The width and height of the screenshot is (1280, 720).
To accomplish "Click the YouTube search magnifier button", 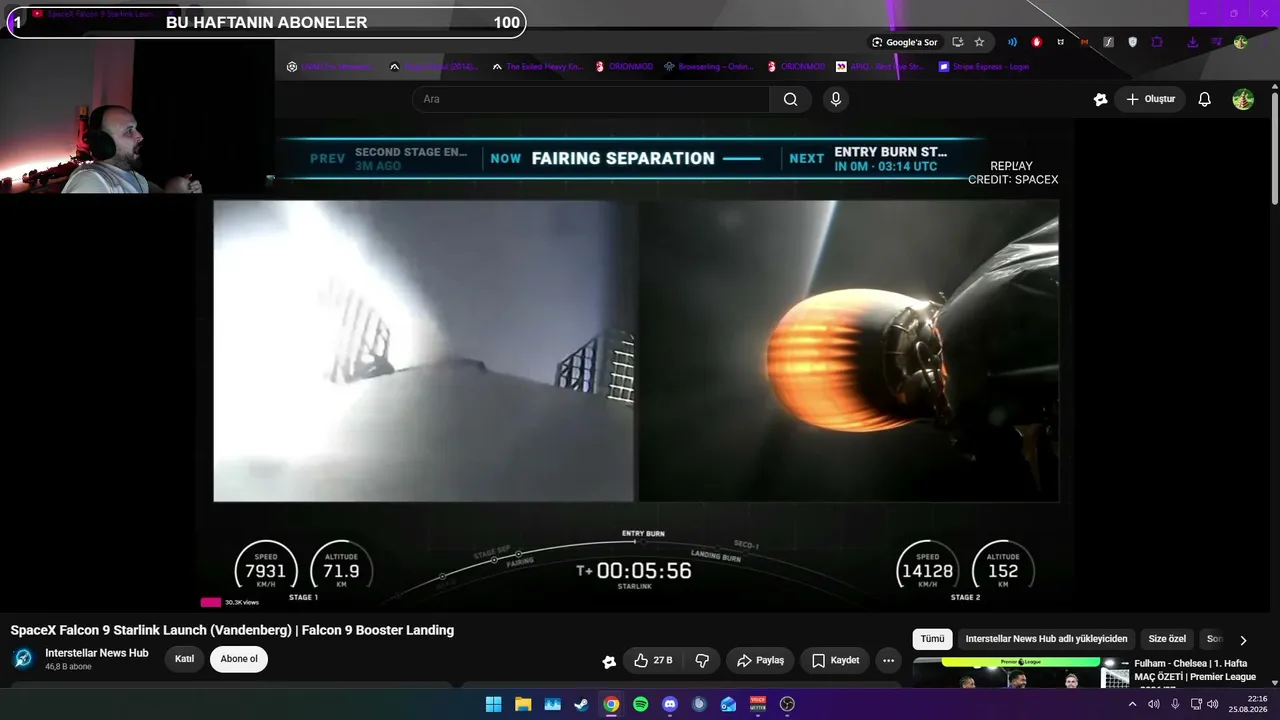I will tap(790, 99).
